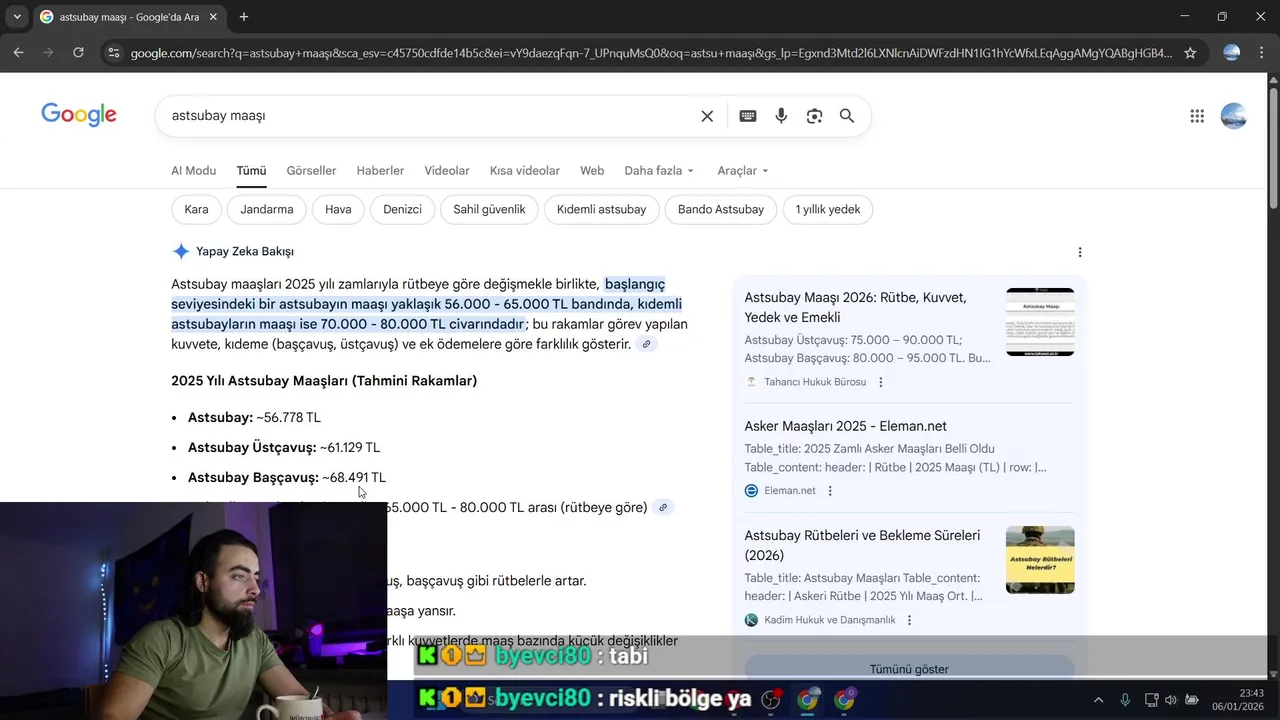Switch to 'Videolar' tab
The height and width of the screenshot is (720, 1280).
[447, 171]
